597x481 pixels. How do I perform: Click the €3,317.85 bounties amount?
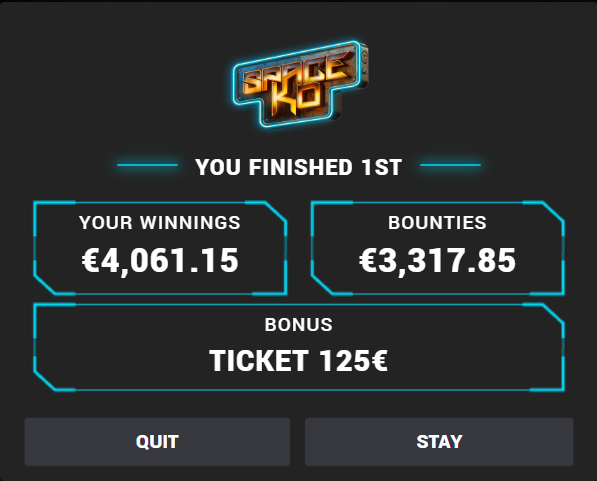(x=437, y=260)
